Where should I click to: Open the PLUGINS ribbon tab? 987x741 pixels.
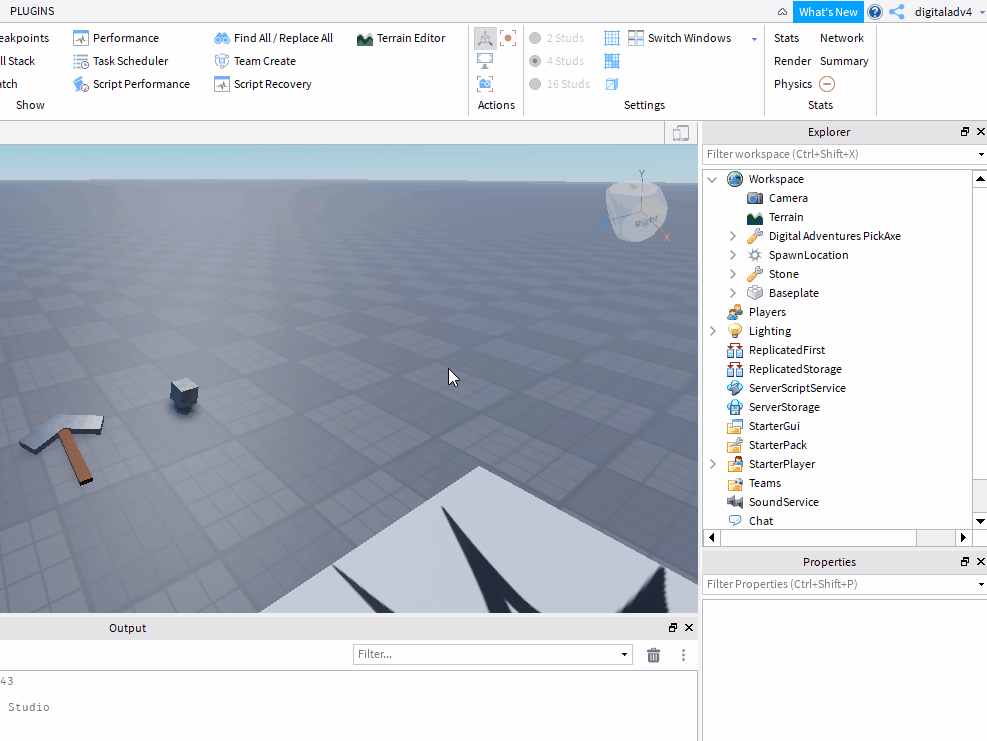32,11
